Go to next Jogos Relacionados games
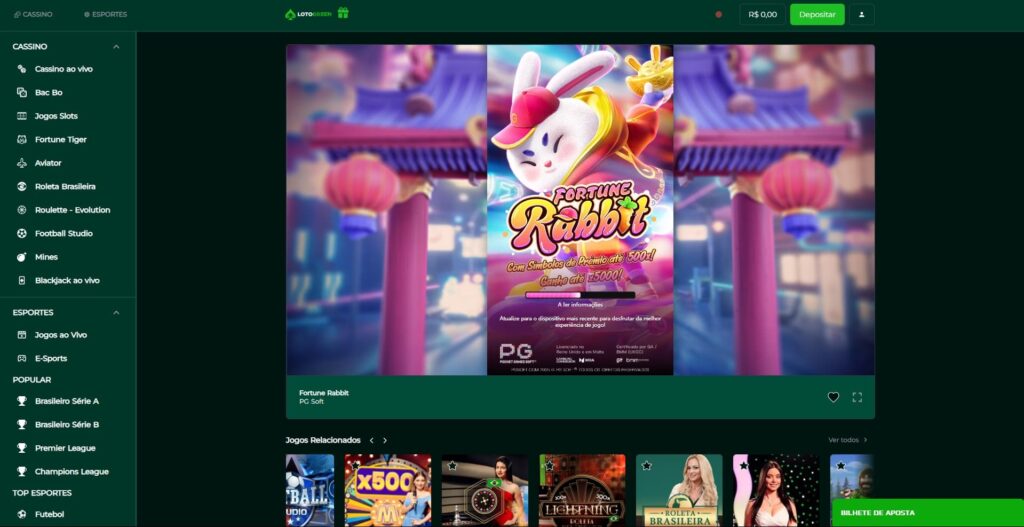The height and width of the screenshot is (527, 1024). (385, 441)
